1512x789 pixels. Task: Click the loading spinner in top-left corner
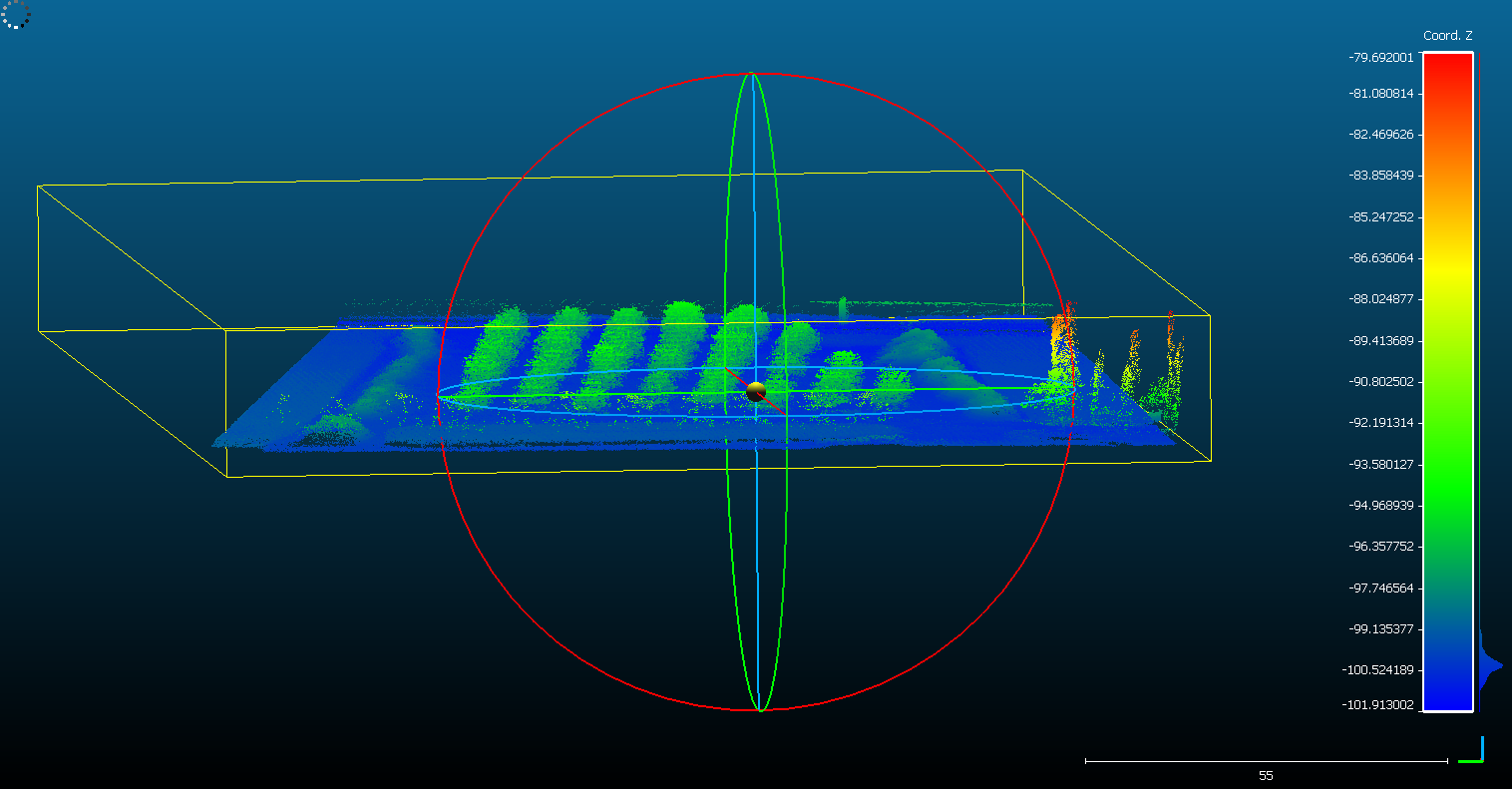click(x=15, y=17)
